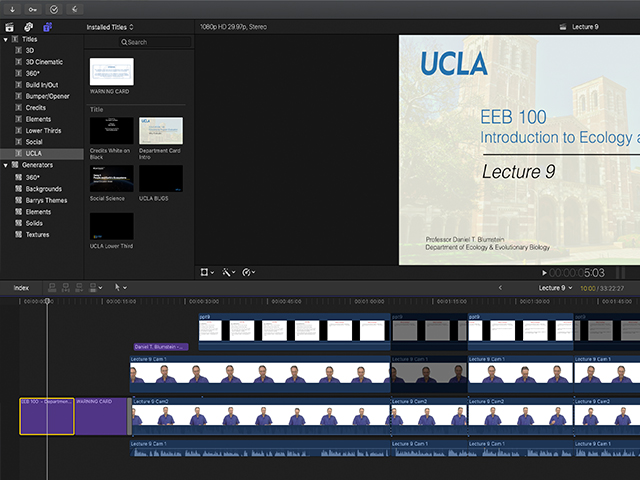Select the Department Card Intro title thumbnail

point(160,130)
